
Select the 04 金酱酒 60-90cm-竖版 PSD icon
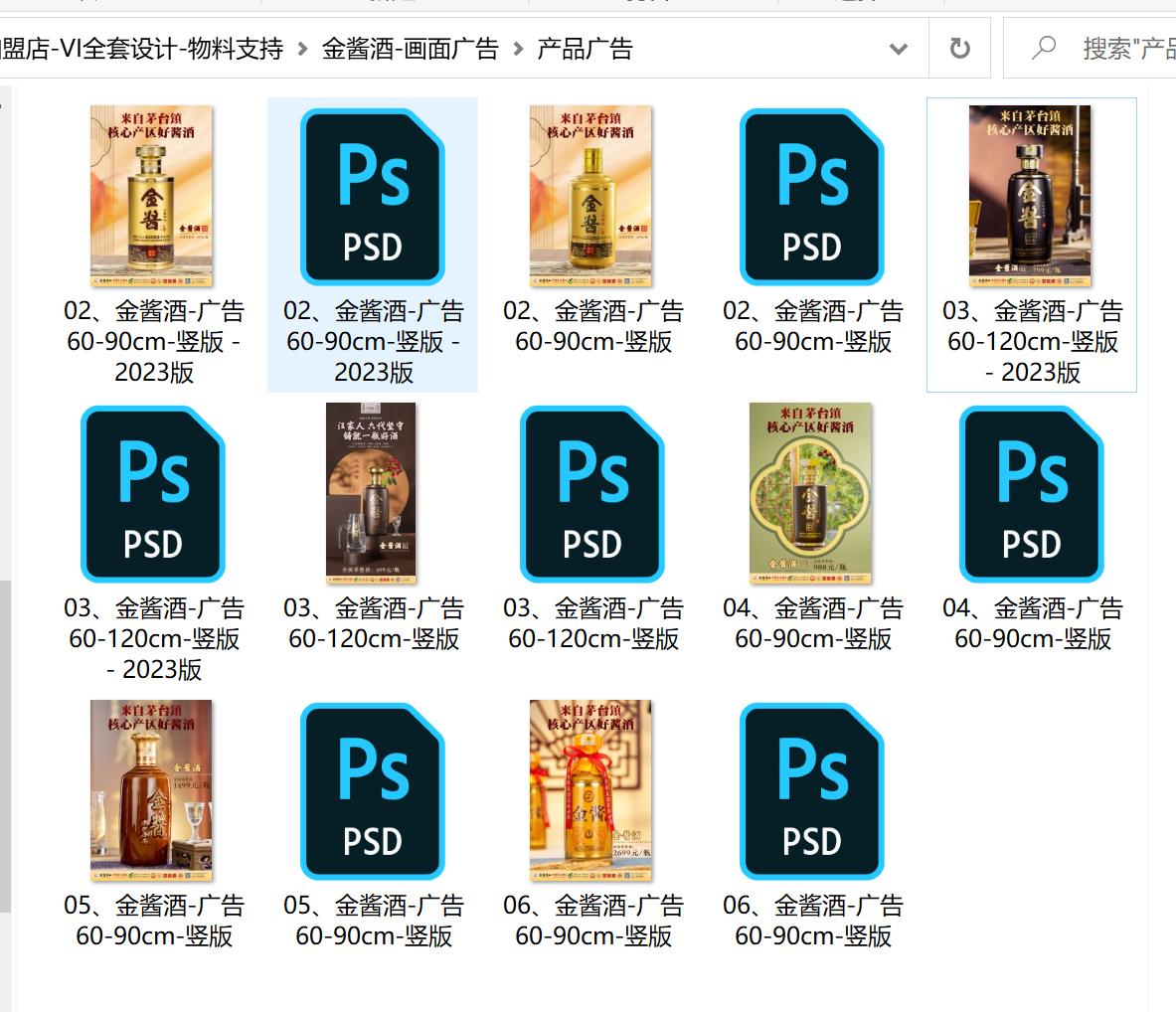1032,494
